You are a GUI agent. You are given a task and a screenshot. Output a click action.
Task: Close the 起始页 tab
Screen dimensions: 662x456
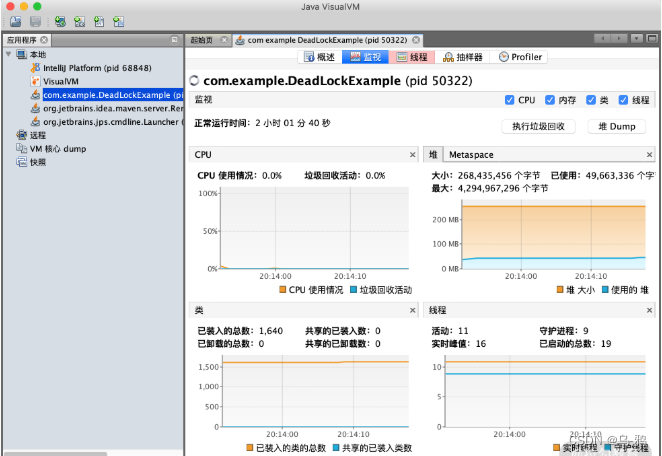point(224,40)
